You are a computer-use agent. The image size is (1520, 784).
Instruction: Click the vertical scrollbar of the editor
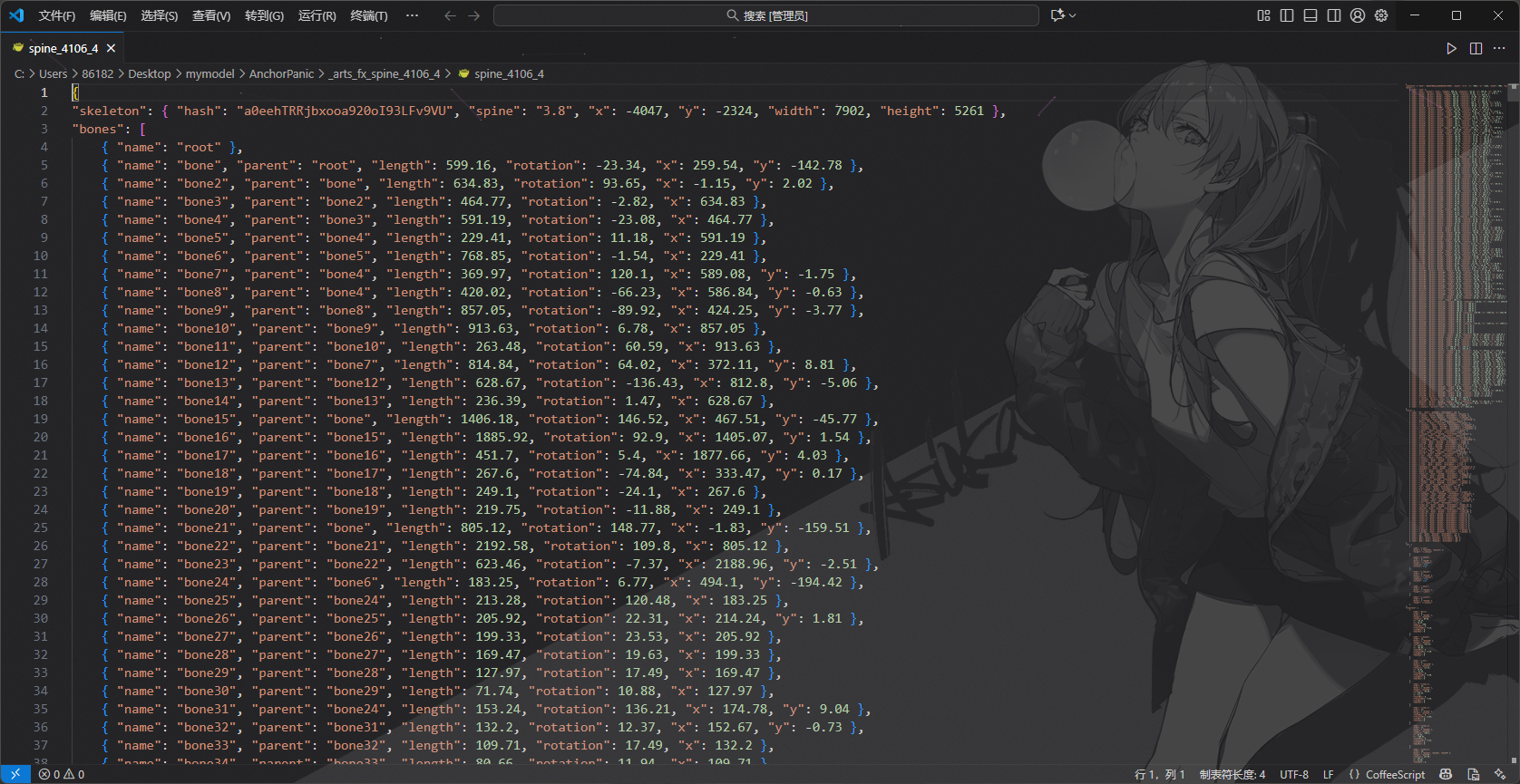pyautogui.click(x=1514, y=426)
